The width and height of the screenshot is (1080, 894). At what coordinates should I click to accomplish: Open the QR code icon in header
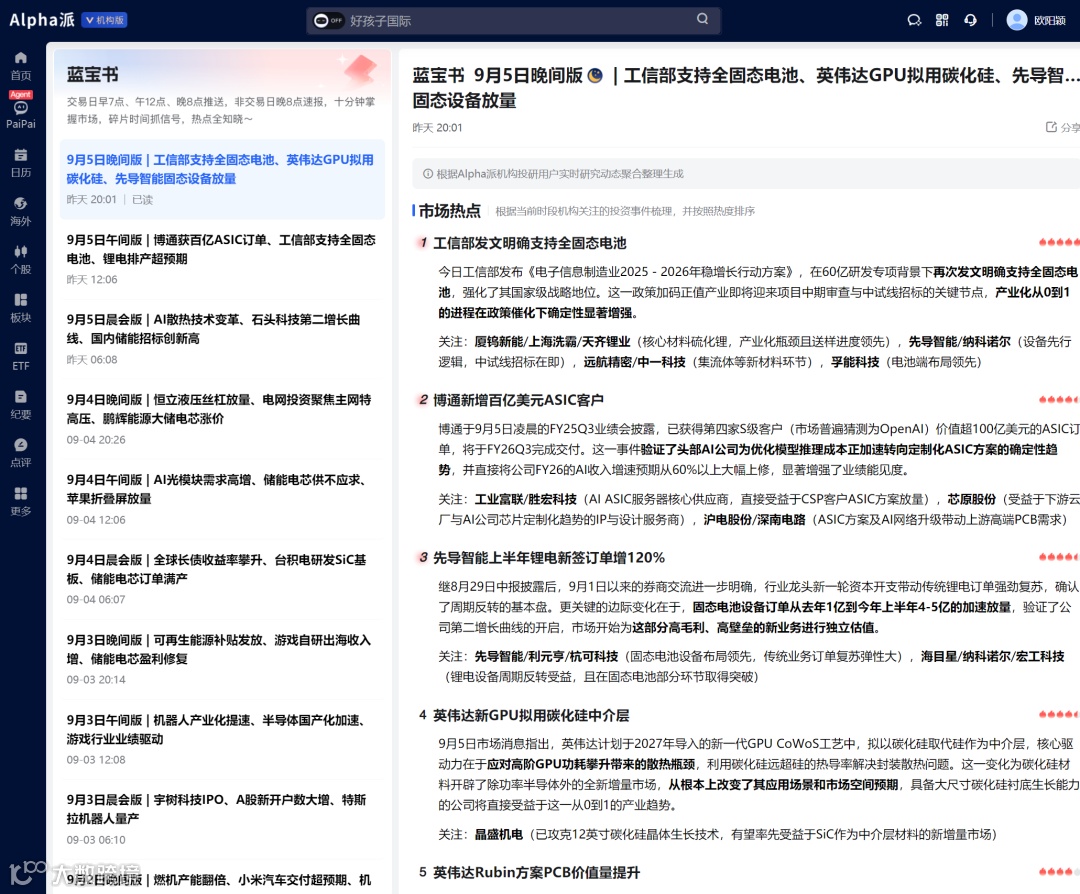click(942, 20)
